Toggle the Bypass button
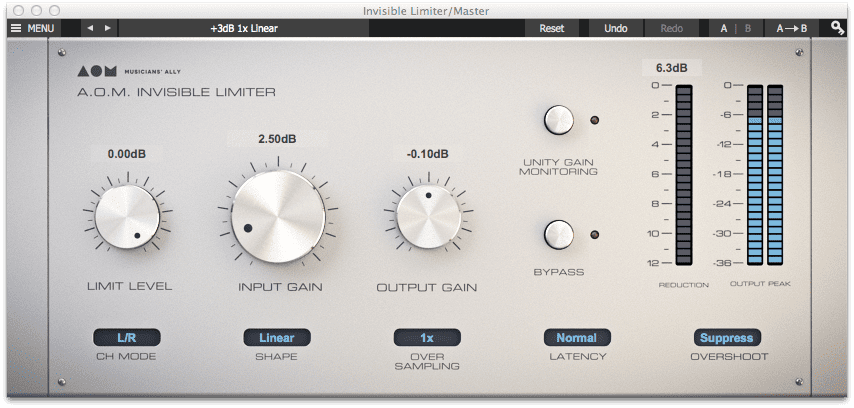This screenshot has height=408, width=854. pyautogui.click(x=559, y=235)
